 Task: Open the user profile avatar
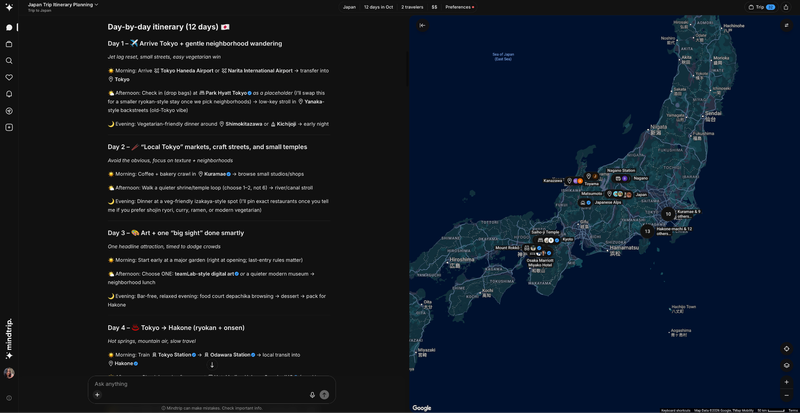(x=9, y=373)
